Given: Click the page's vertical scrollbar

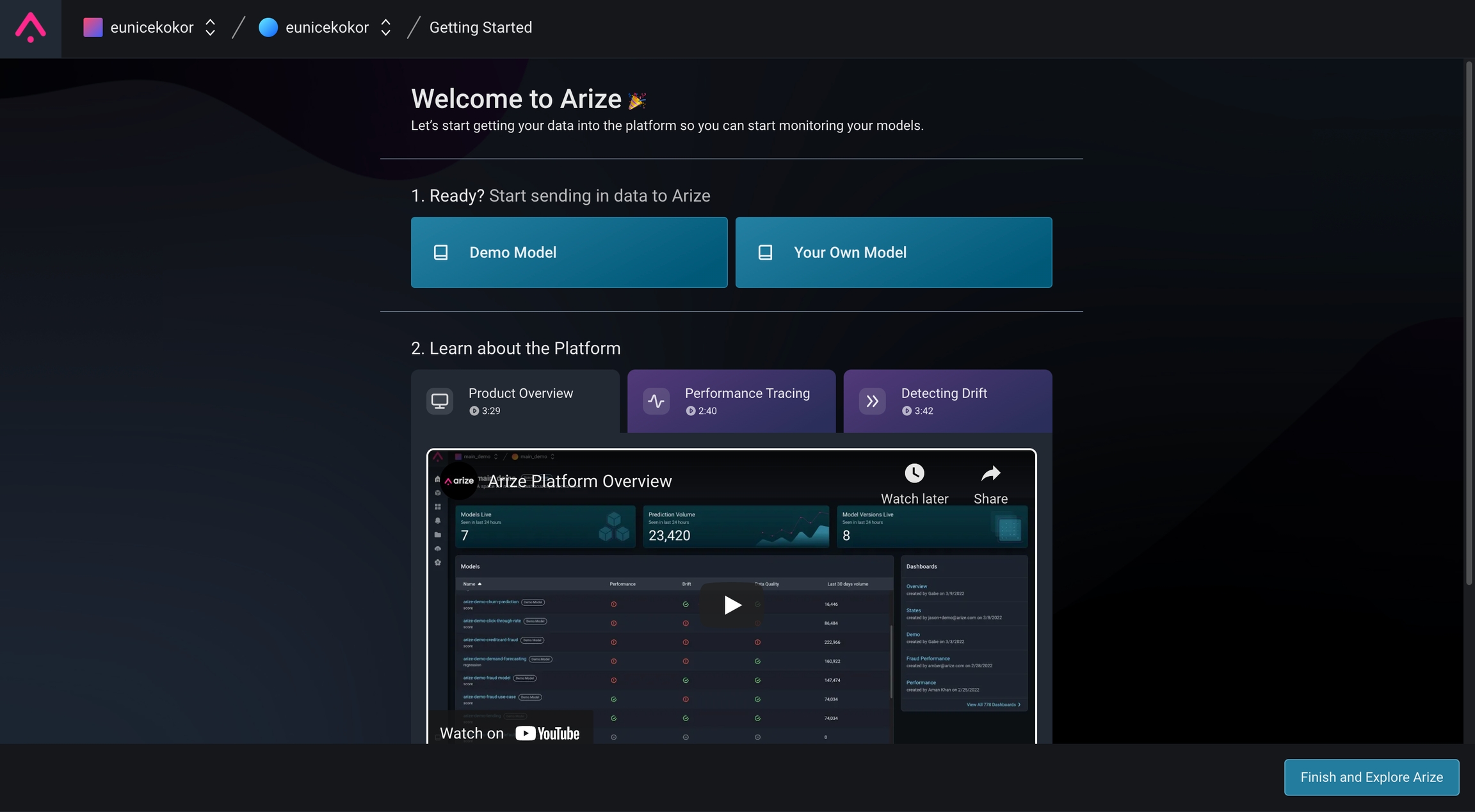Looking at the screenshot, I should (x=1469, y=323).
